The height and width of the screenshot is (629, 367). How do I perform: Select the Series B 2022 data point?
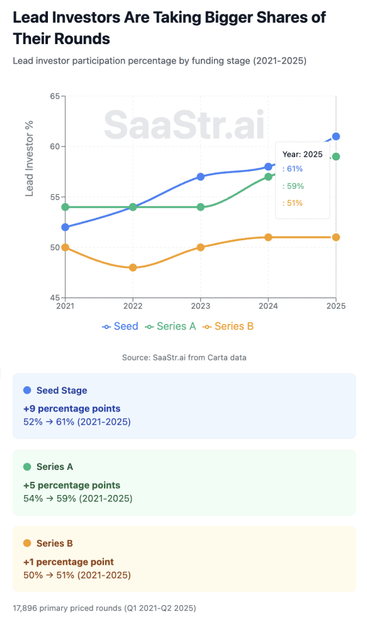tap(133, 268)
